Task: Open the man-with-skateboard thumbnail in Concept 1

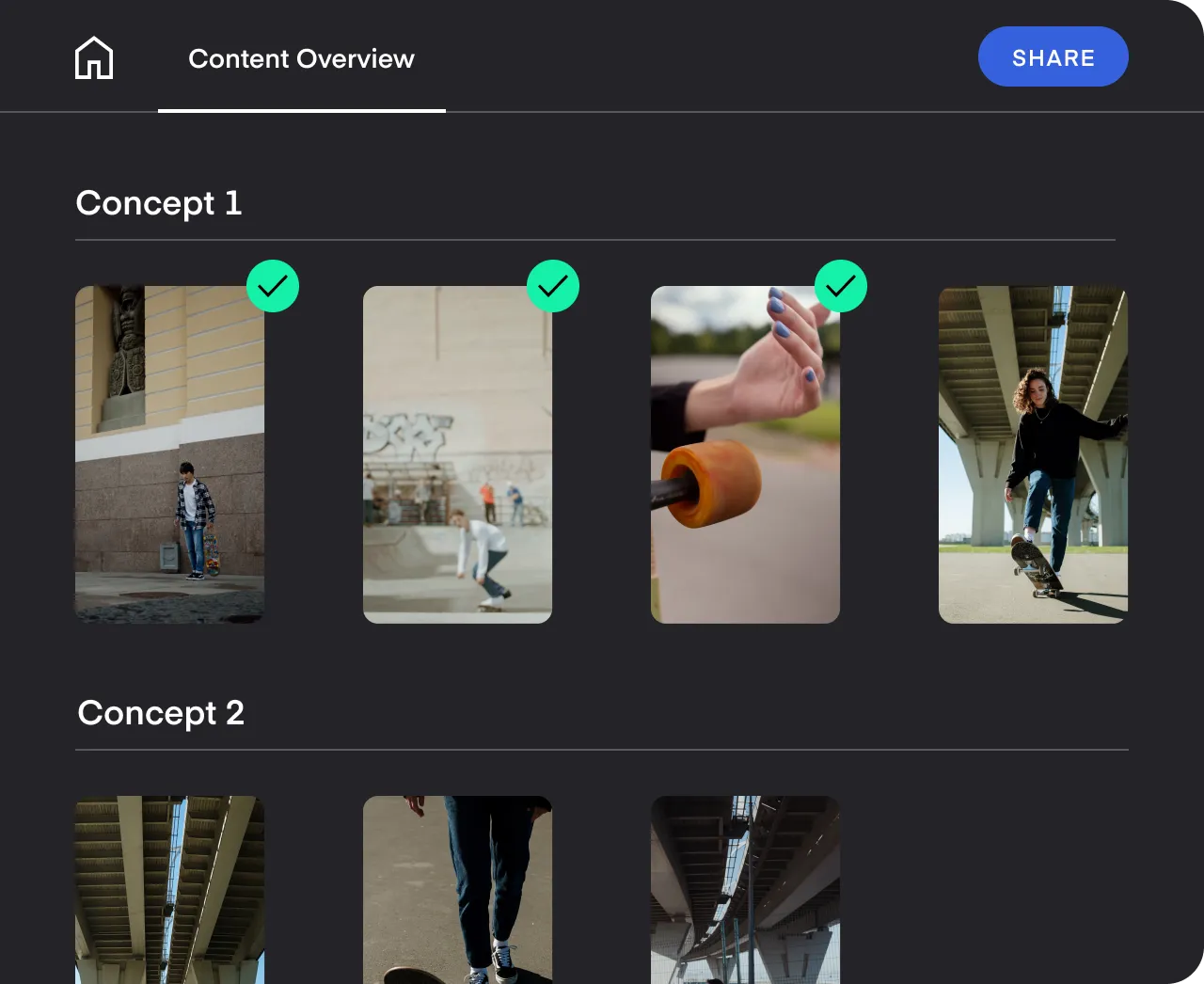Action: coord(169,453)
